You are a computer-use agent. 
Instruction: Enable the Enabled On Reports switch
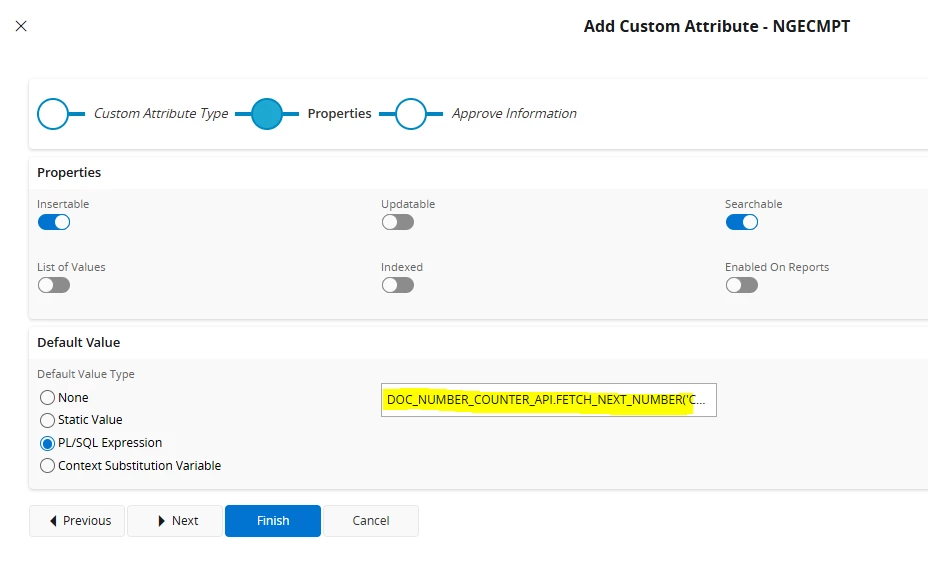click(741, 285)
